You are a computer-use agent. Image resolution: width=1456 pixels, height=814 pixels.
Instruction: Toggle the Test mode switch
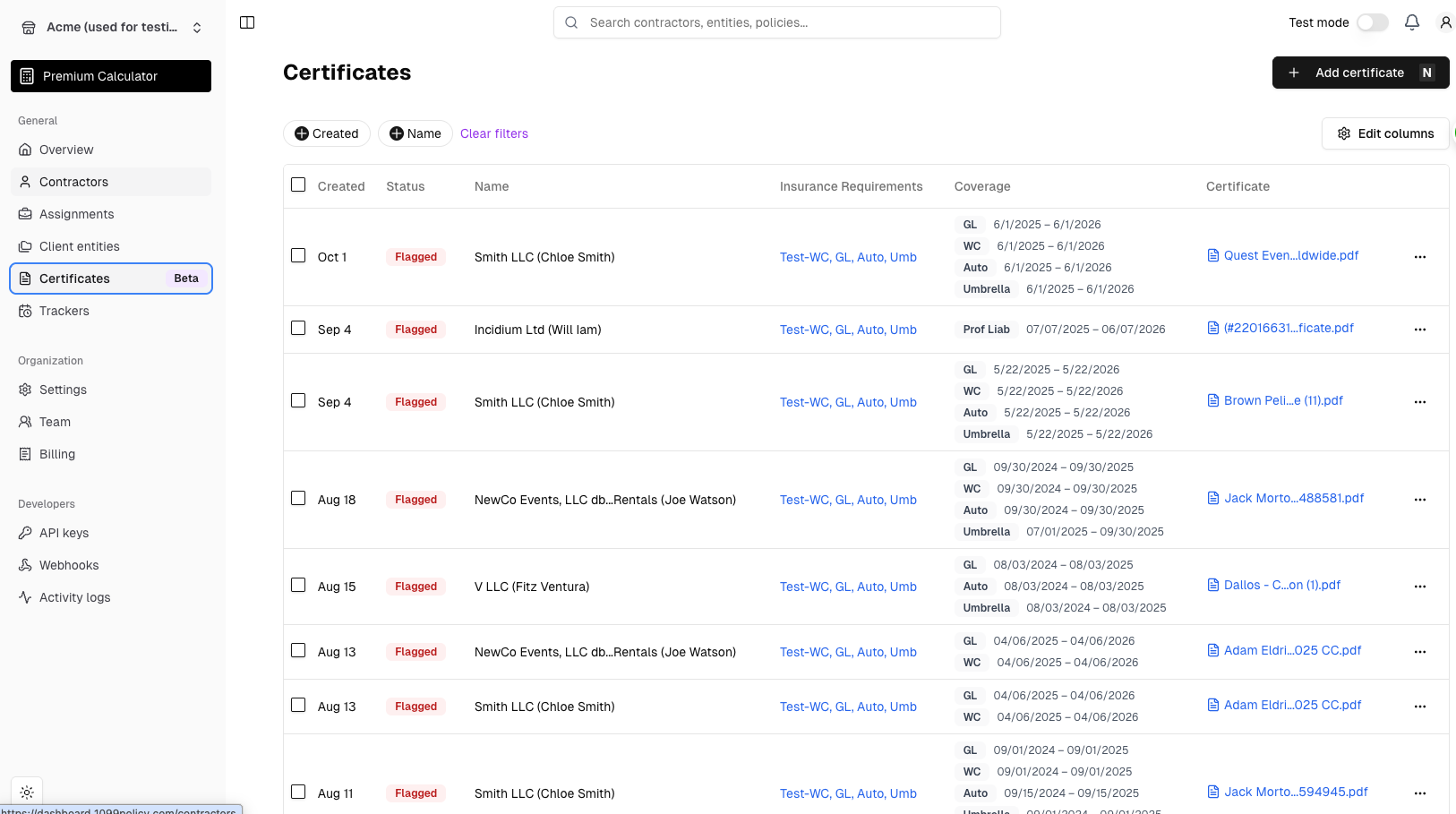coord(1372,22)
